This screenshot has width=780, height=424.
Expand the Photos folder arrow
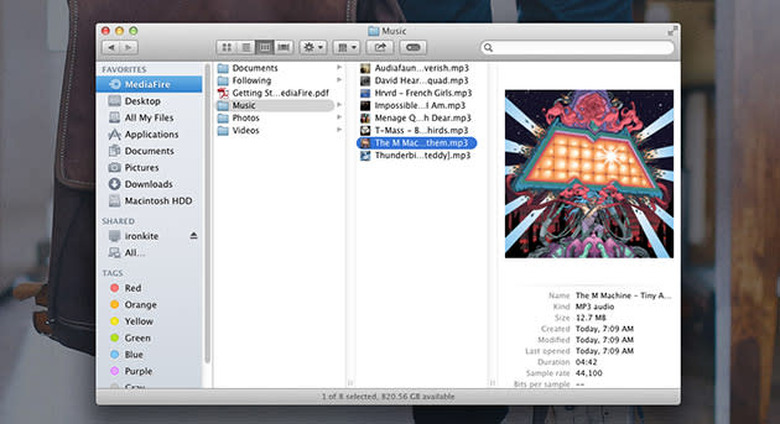(x=340, y=118)
